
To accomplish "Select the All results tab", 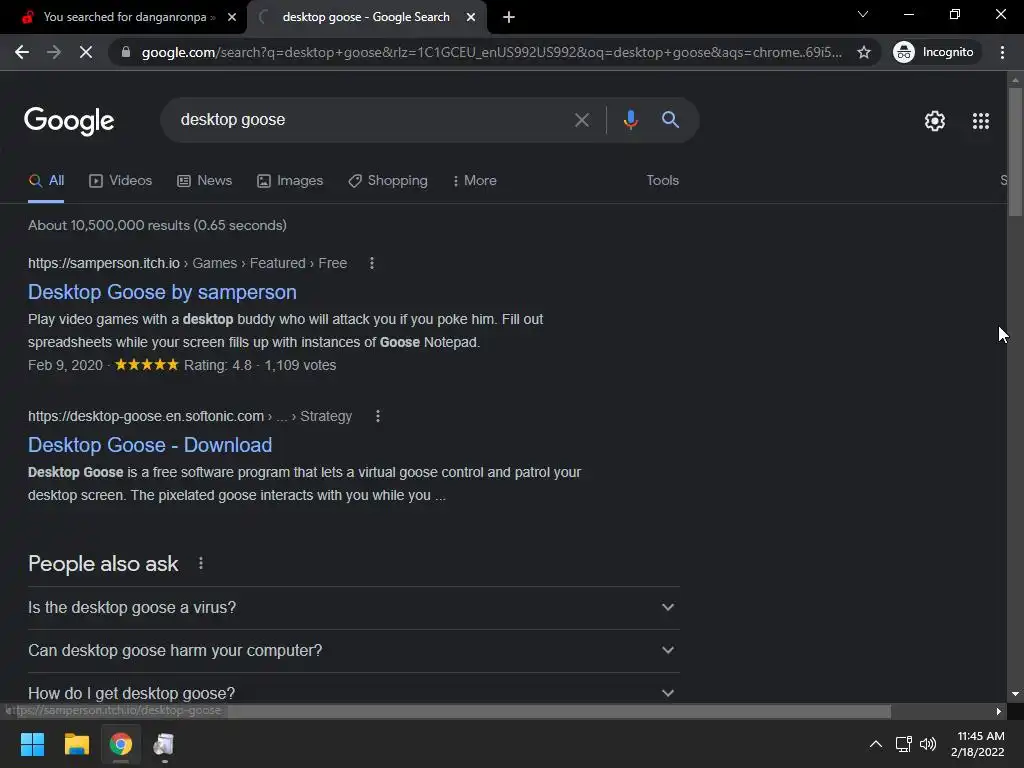I will pos(46,181).
